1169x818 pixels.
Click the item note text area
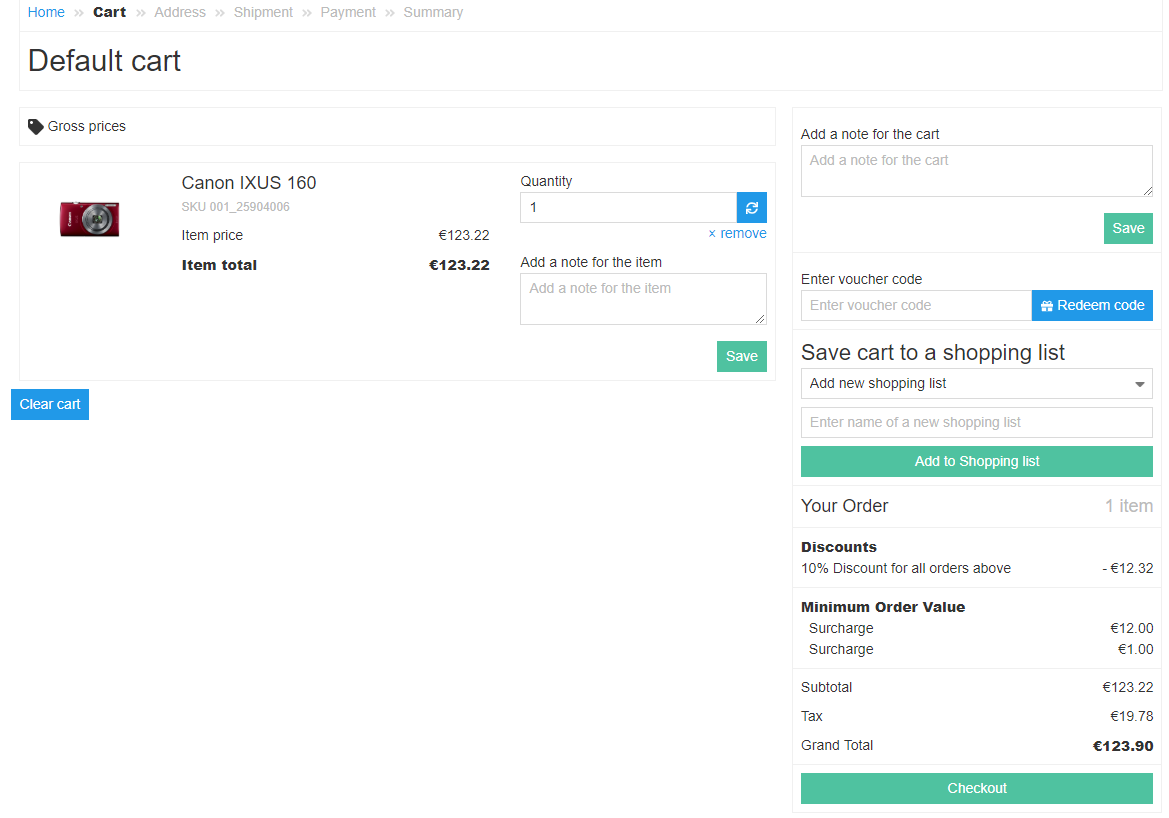pos(643,299)
